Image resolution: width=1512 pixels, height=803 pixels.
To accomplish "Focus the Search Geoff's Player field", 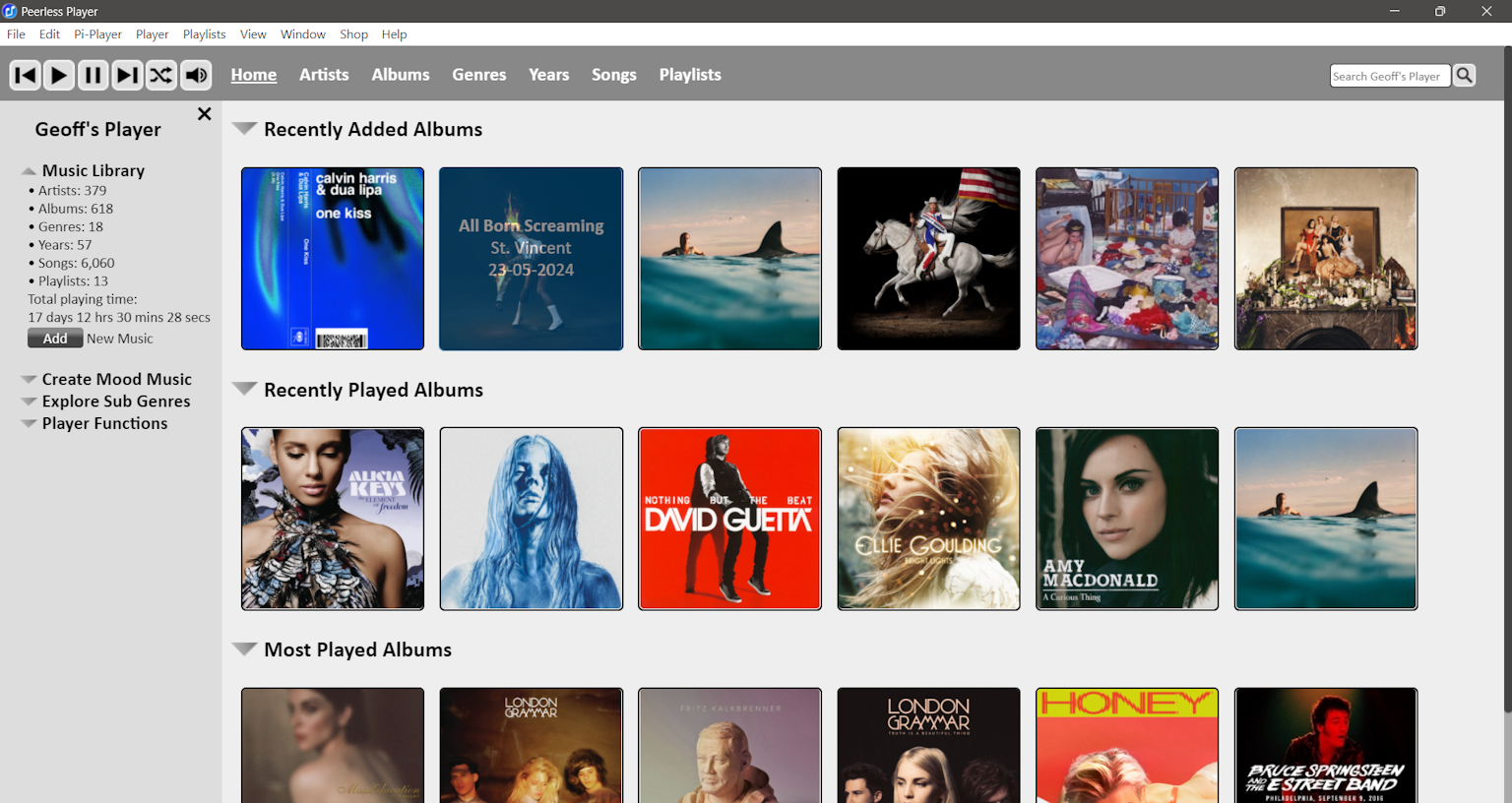I will tap(1390, 76).
